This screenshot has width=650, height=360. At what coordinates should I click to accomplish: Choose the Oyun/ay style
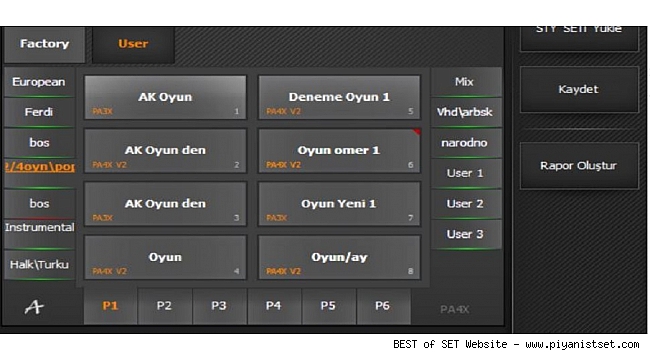coord(339,258)
